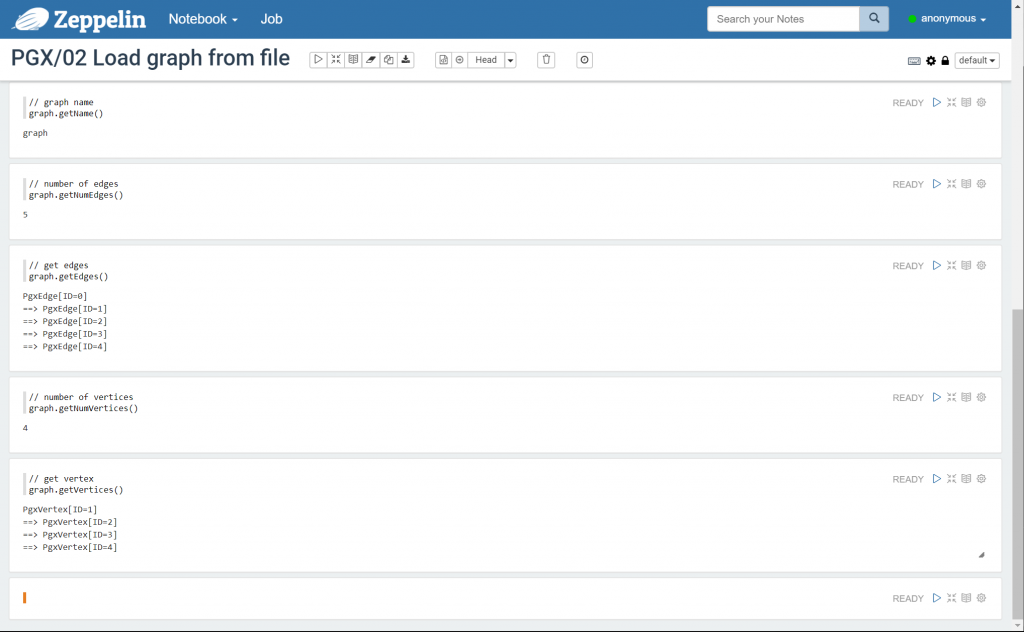The image size is (1024, 632).
Task: Open the Notebook dropdown menu
Action: (203, 19)
